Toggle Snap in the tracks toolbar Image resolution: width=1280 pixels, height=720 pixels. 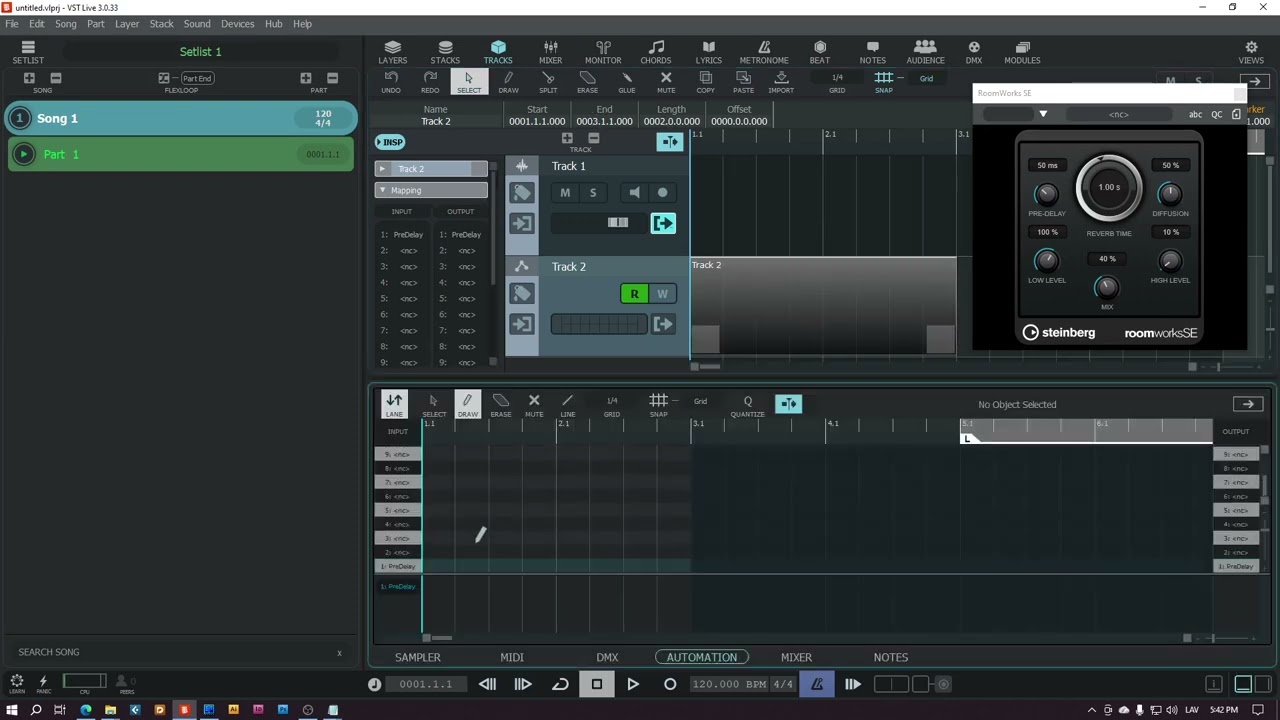click(883, 82)
